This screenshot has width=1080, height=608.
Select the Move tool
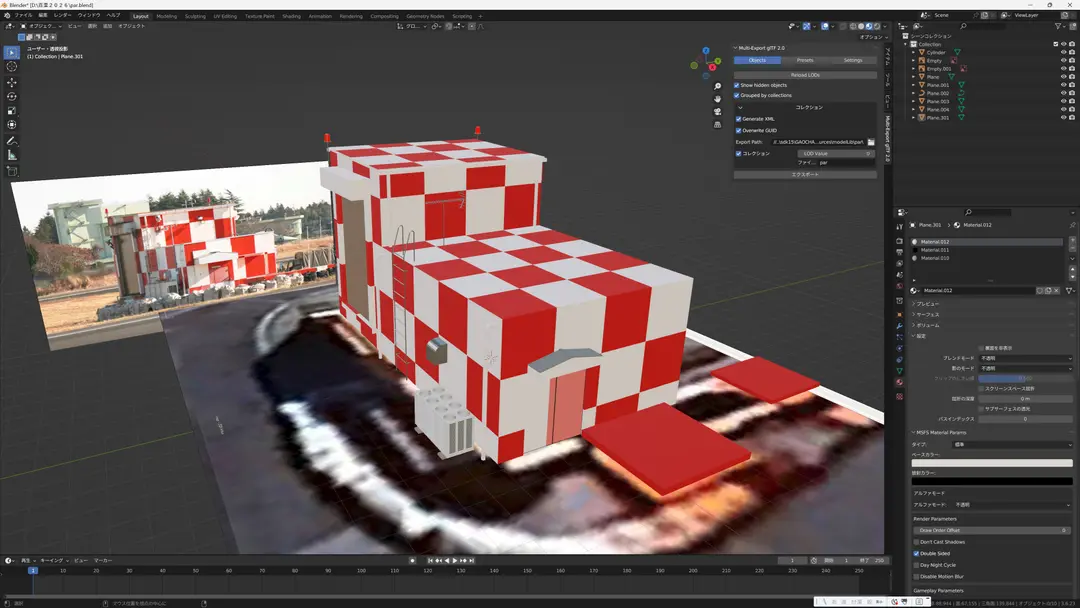coord(12,82)
